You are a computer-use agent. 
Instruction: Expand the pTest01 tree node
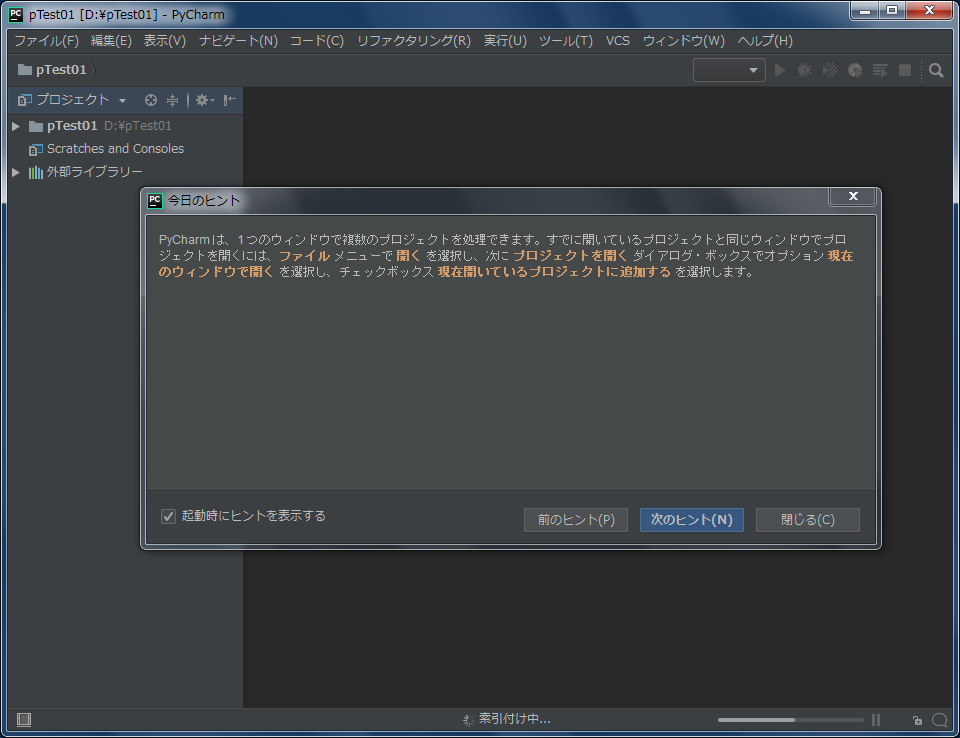[16, 126]
